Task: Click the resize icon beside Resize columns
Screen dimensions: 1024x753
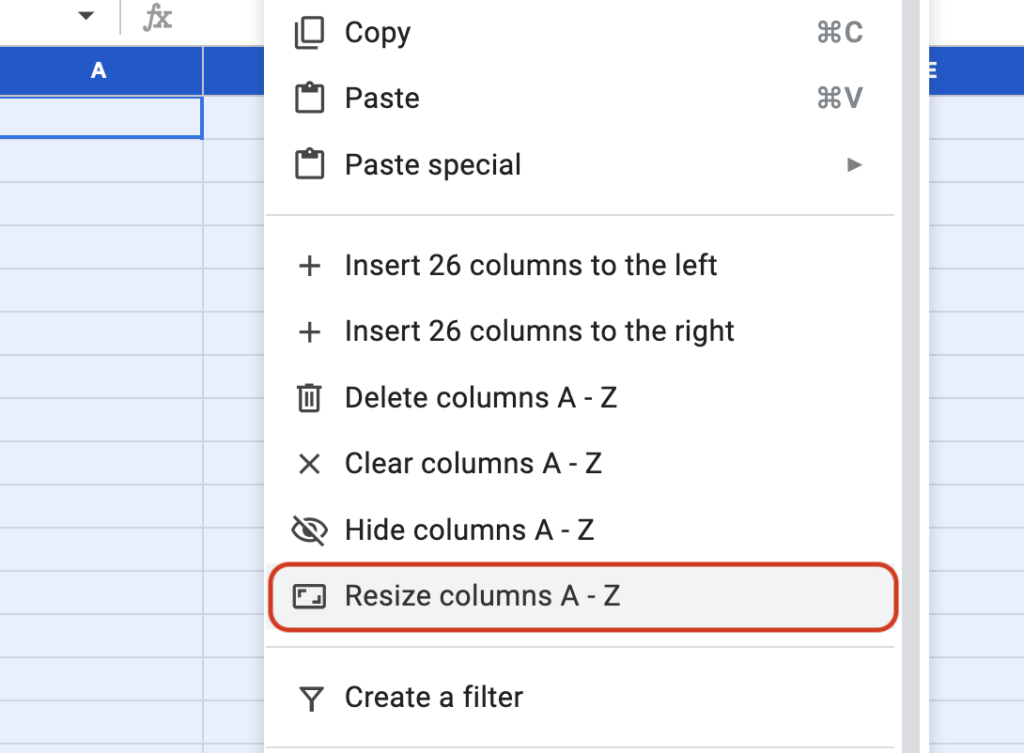Action: (310, 595)
